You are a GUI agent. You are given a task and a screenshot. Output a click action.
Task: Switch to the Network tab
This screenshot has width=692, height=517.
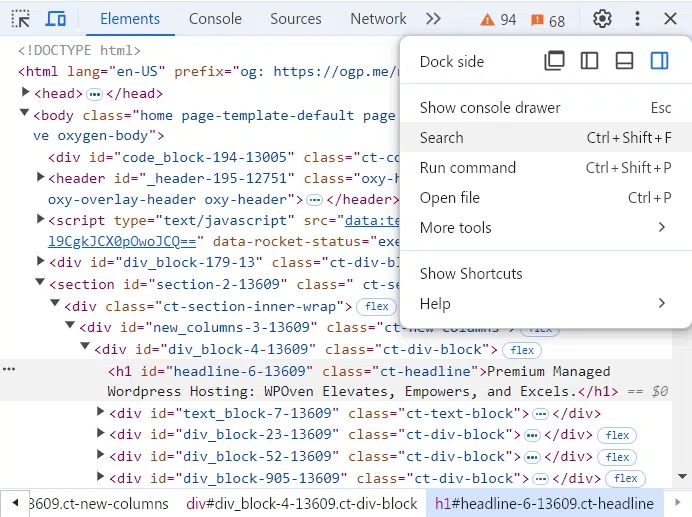point(378,19)
